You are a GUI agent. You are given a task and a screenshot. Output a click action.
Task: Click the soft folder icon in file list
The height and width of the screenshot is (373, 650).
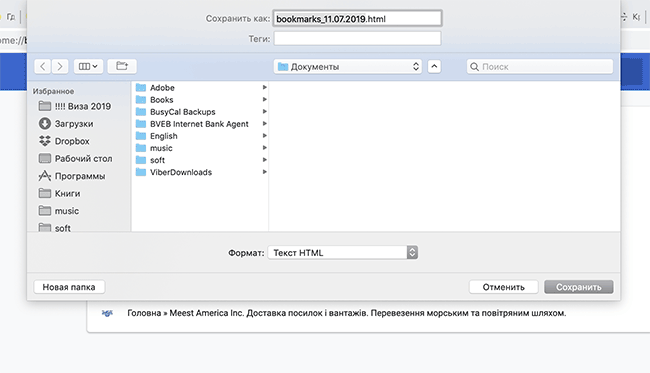tap(141, 160)
